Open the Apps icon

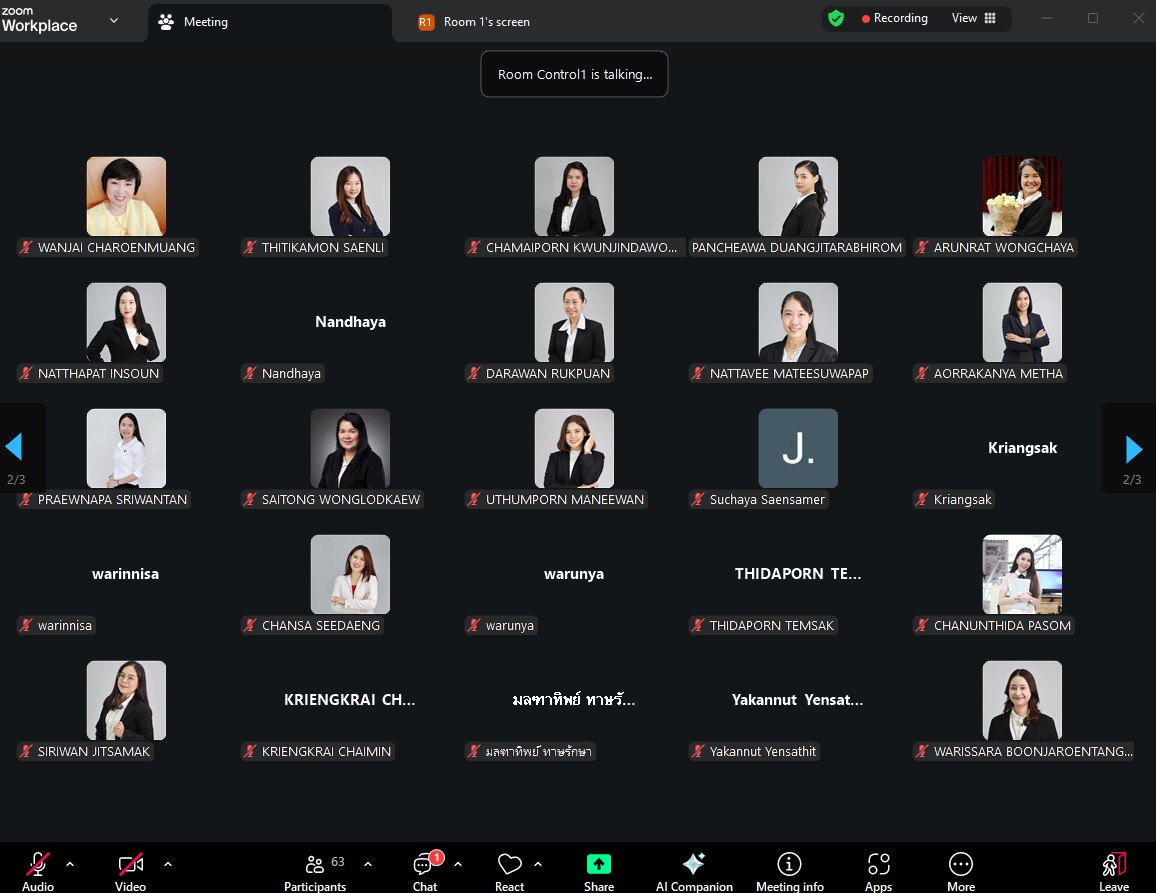tap(879, 864)
